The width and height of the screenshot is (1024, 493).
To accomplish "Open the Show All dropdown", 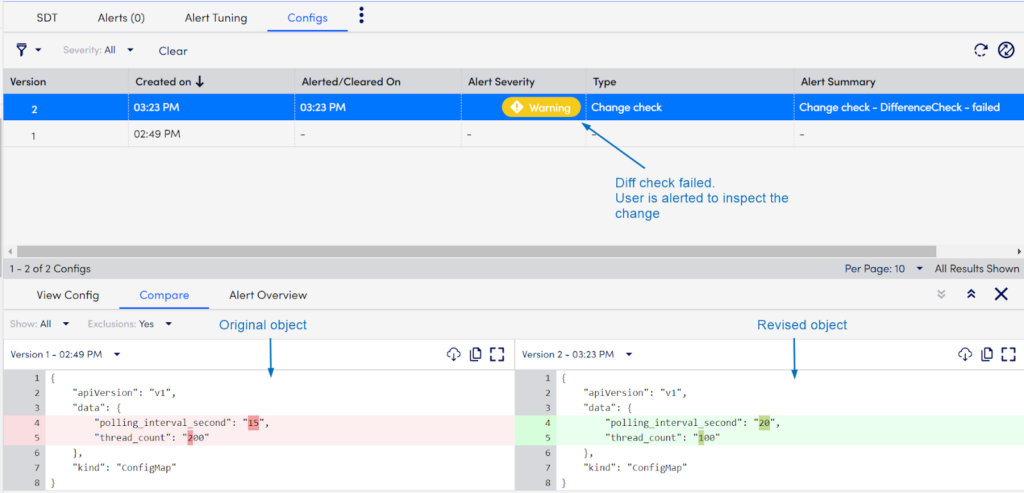I will [x=40, y=323].
